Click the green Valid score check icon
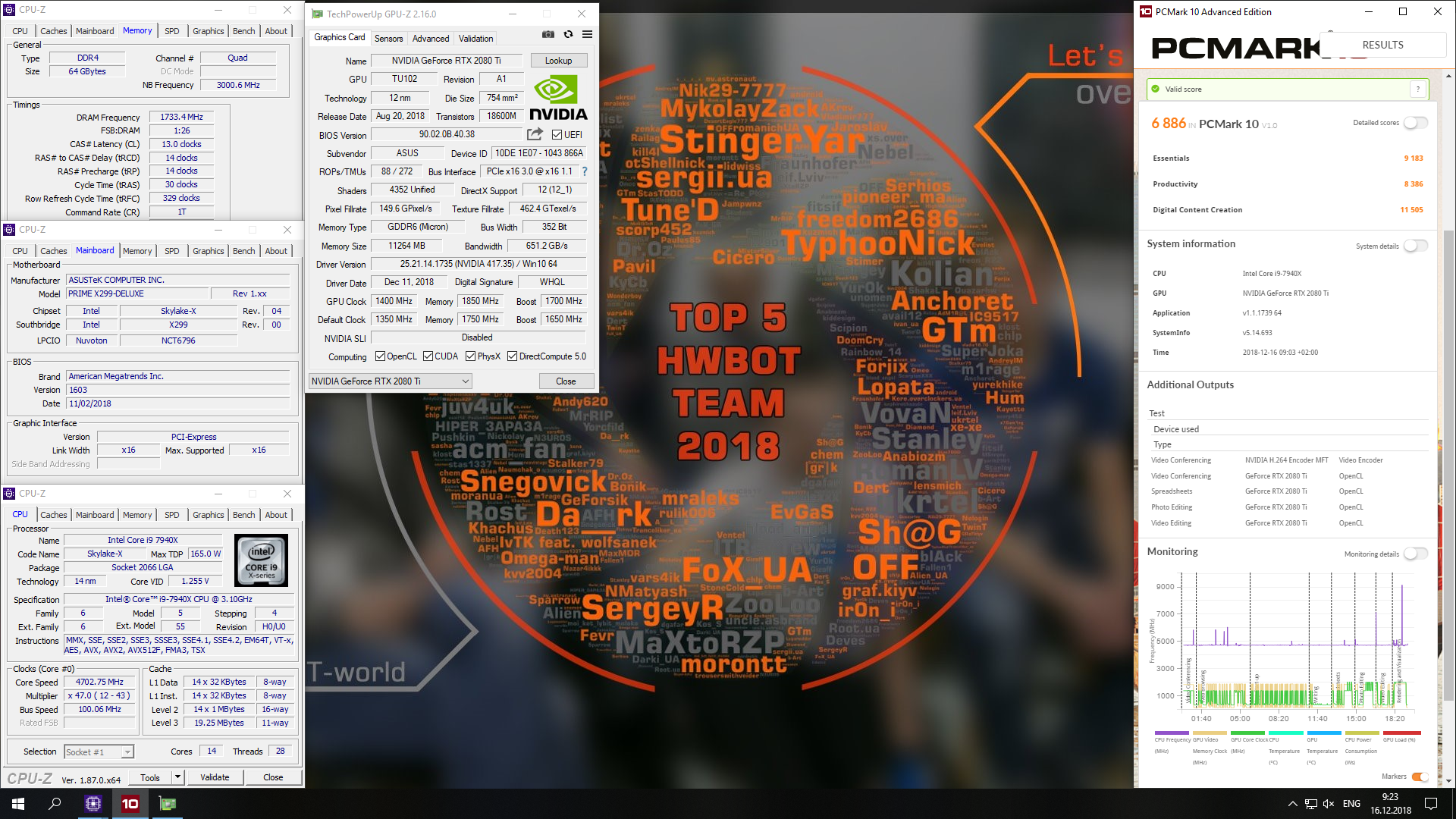The image size is (1456, 819). tap(1156, 89)
